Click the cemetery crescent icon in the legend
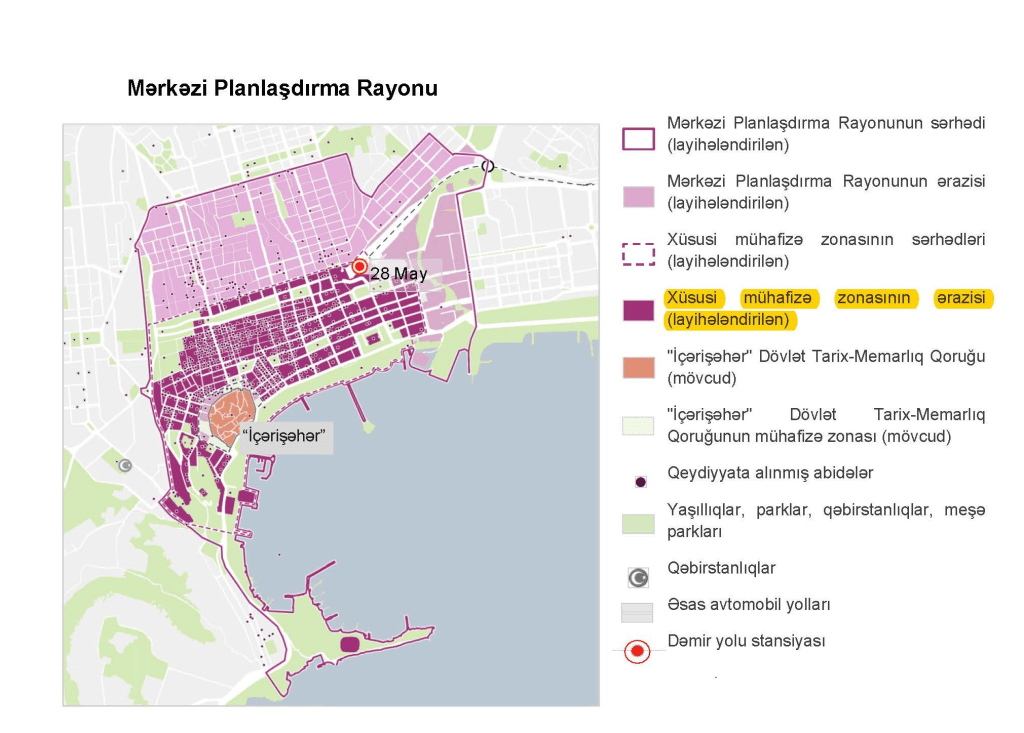1024x733 pixels. [x=637, y=577]
